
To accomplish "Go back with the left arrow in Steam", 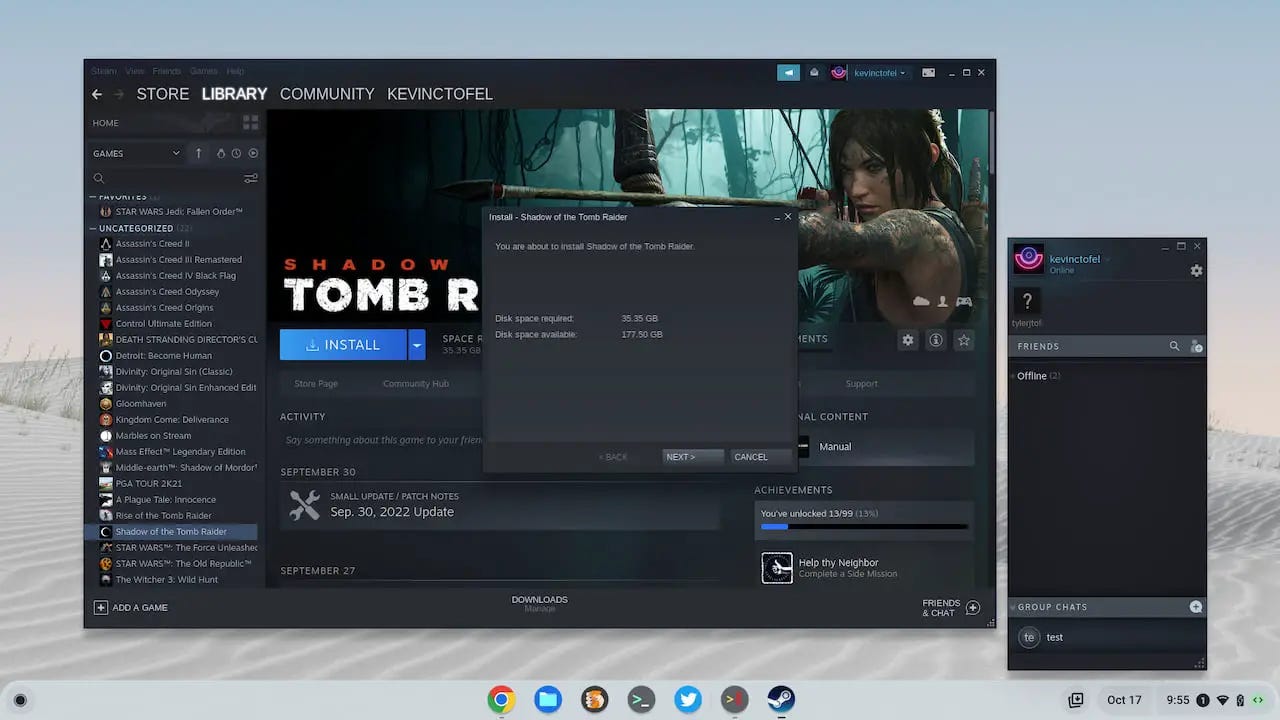I will (x=97, y=94).
